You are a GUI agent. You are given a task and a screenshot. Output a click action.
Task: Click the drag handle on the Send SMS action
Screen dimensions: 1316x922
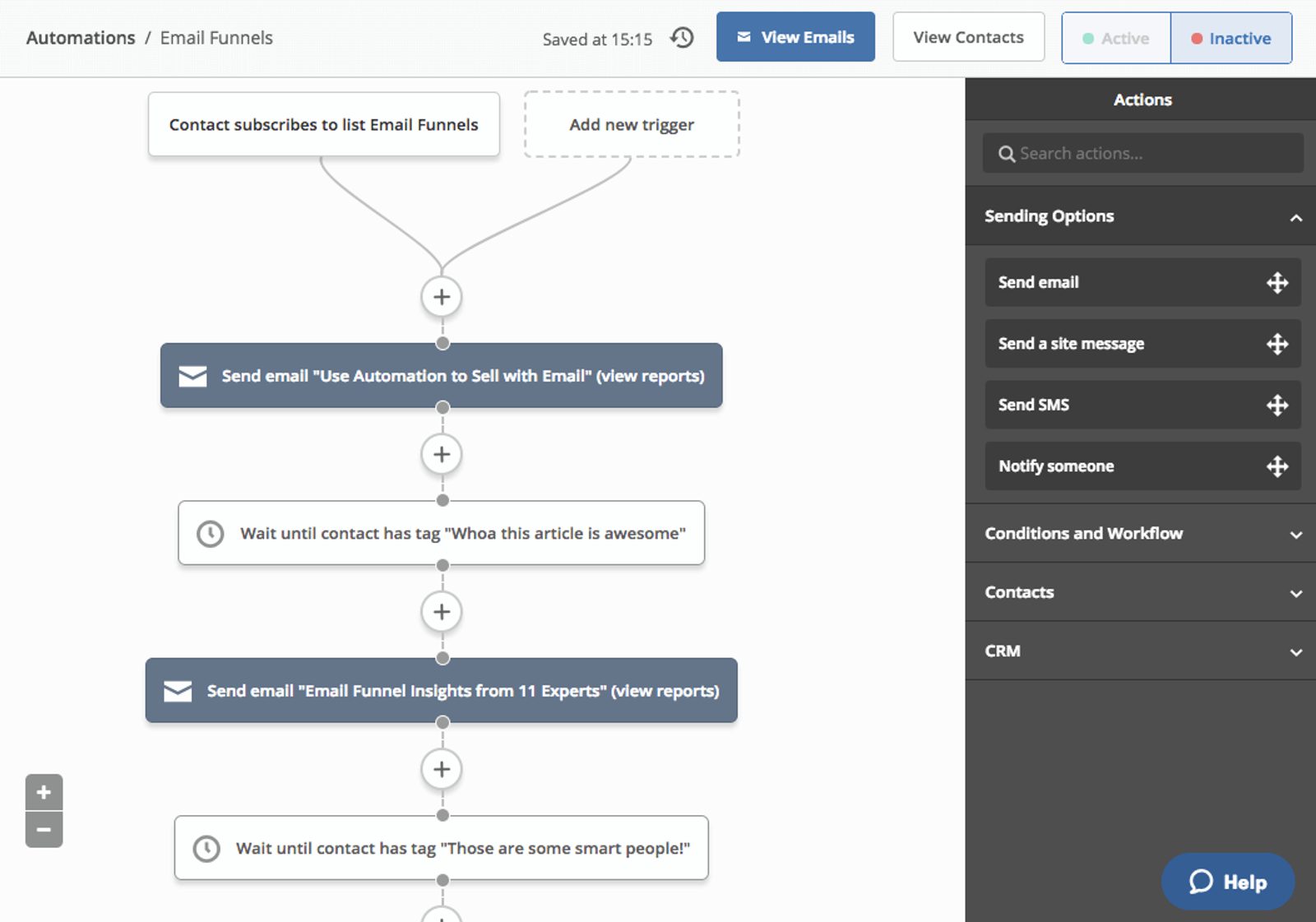[1277, 405]
